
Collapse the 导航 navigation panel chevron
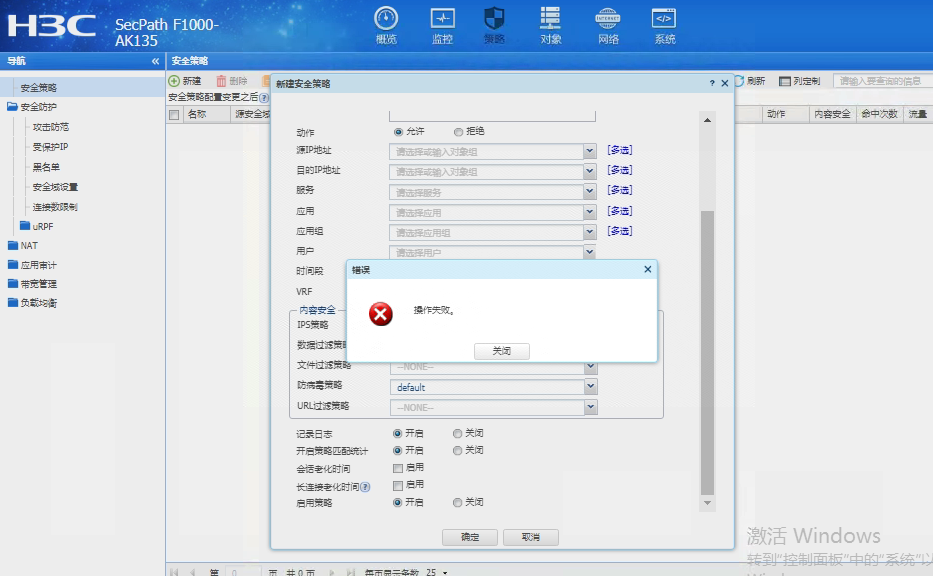coord(155,61)
